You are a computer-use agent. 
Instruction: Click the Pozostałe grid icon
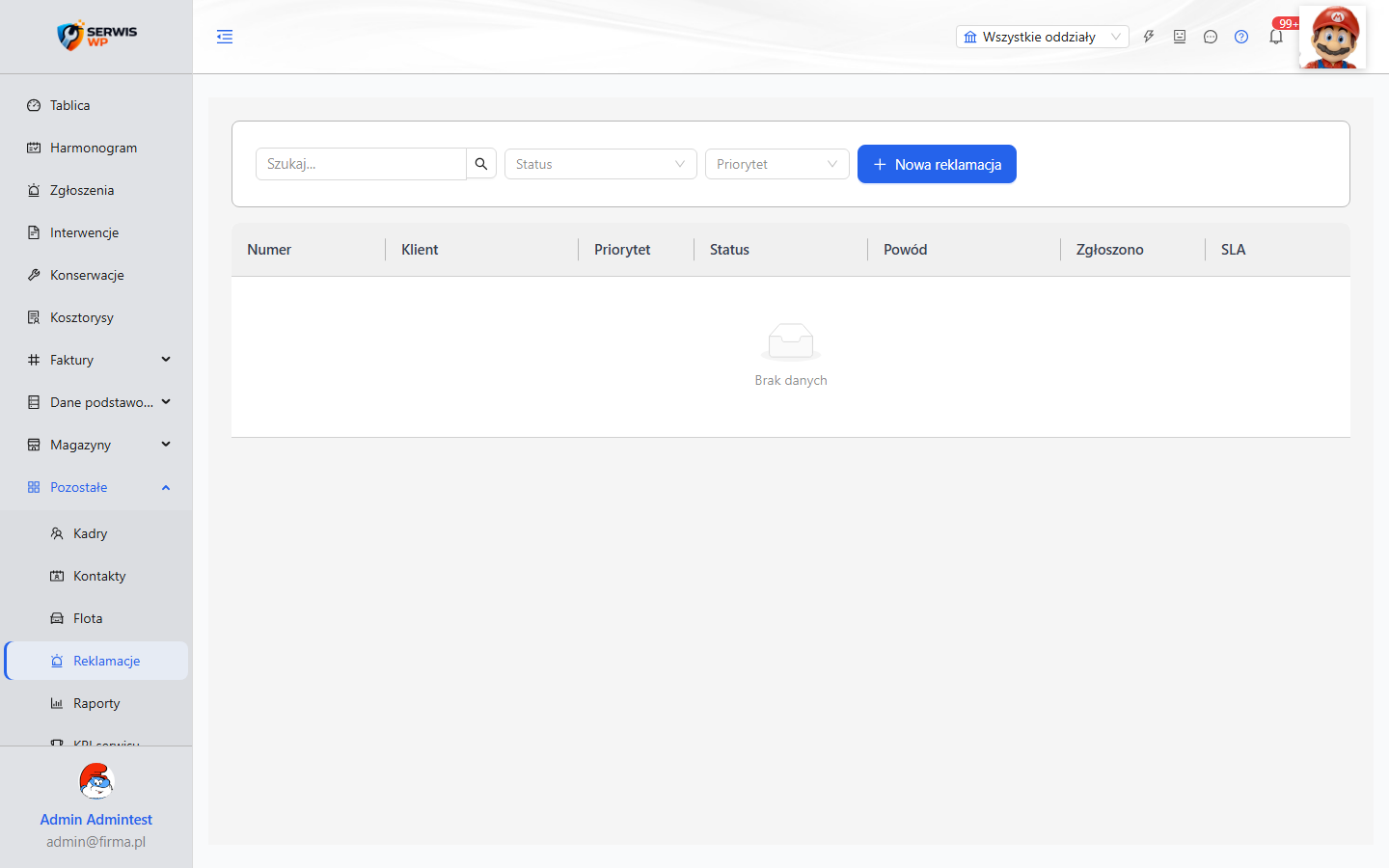click(34, 487)
